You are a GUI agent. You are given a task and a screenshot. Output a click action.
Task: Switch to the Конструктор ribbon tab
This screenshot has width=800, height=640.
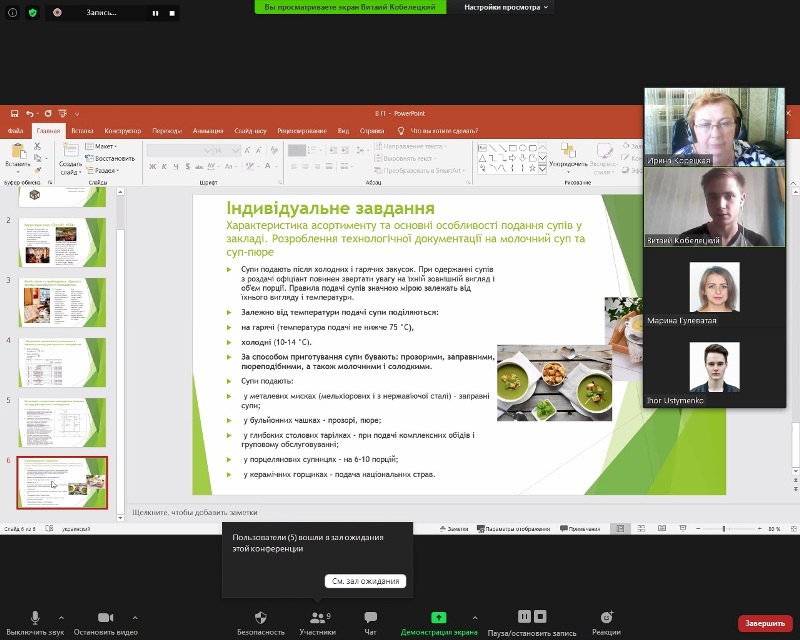123,131
